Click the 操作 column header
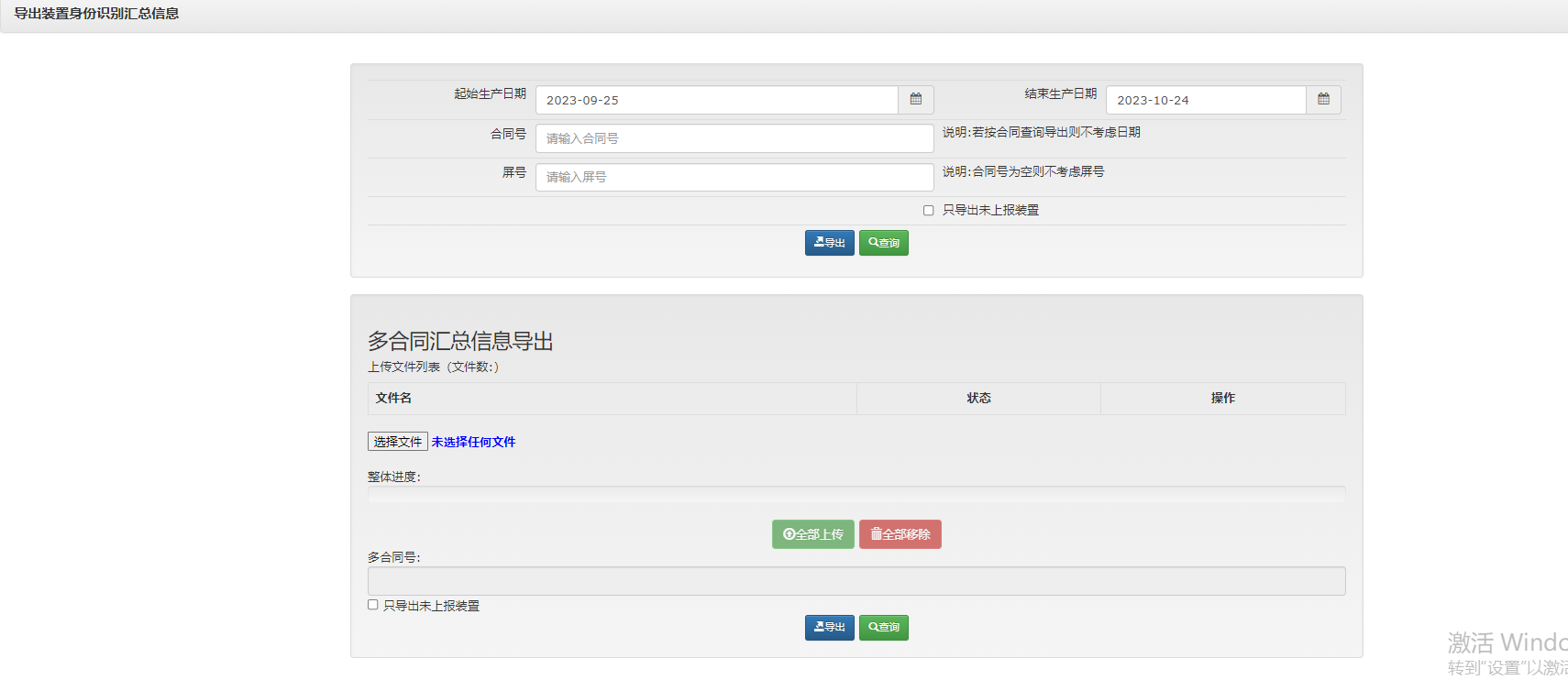1568x680 pixels. click(x=1223, y=399)
